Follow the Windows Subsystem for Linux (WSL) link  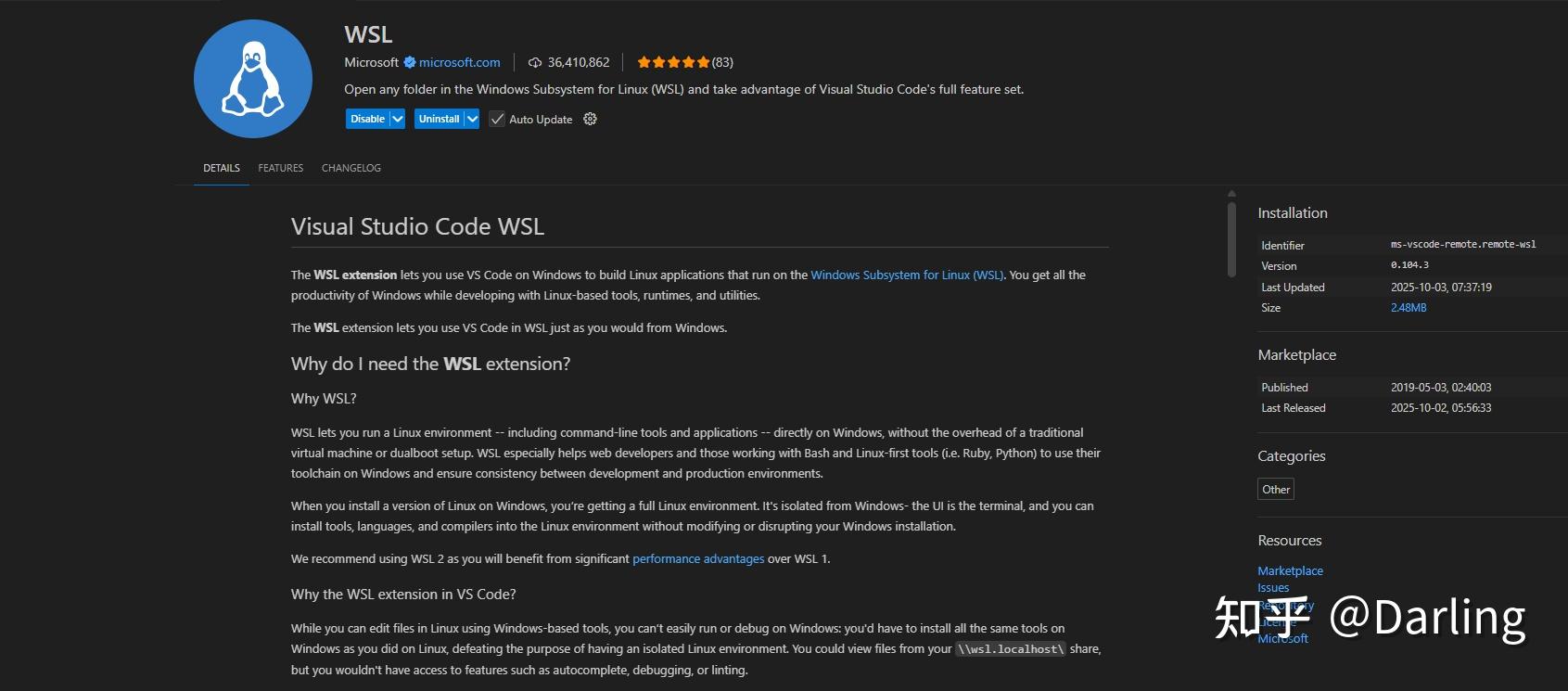coord(906,275)
